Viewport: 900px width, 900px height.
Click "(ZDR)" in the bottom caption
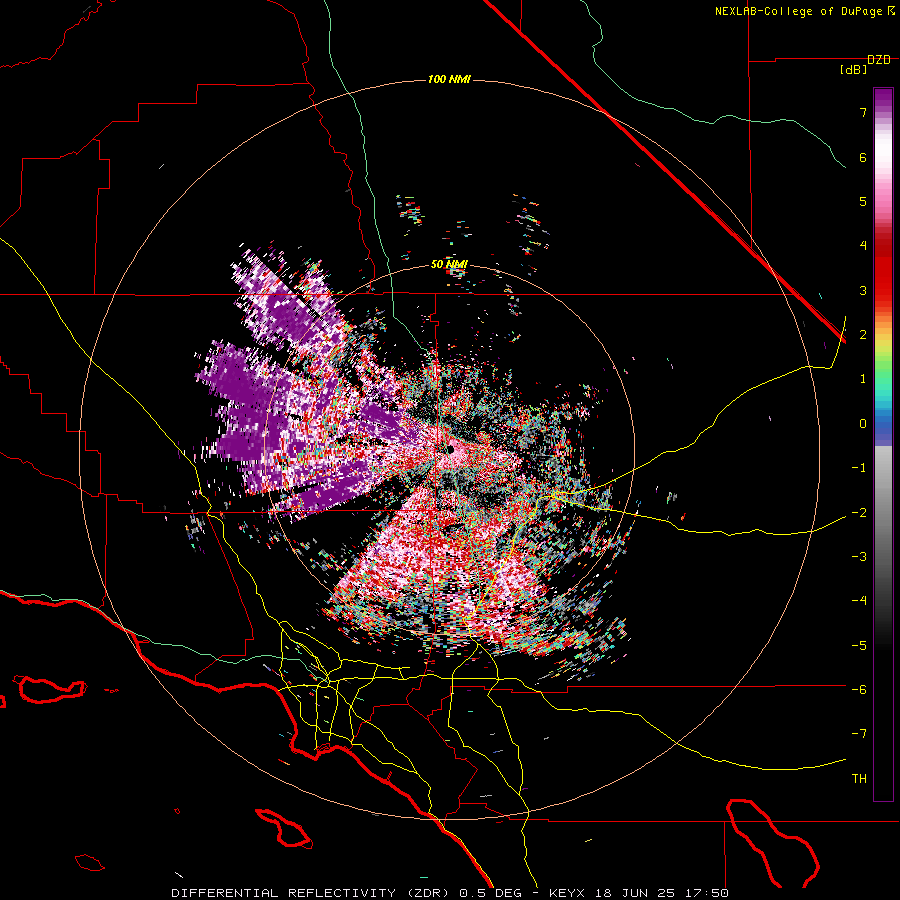coord(429,893)
